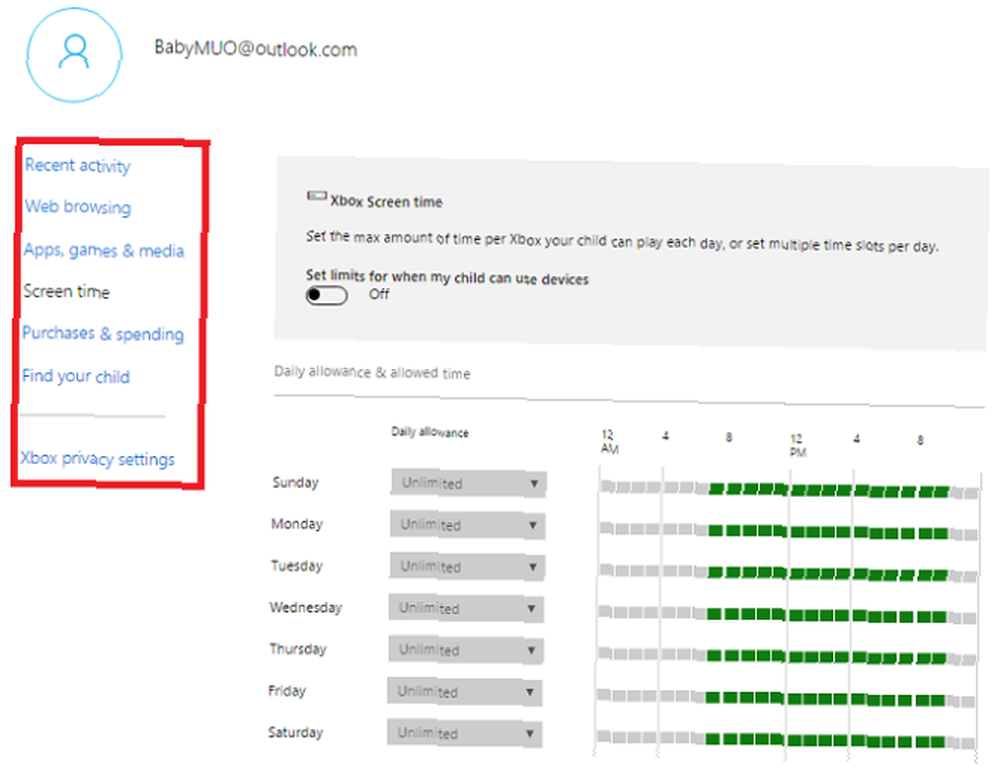Image resolution: width=1000 pixels, height=767 pixels.
Task: Open the Friday daily allowance dropdown
Action: pyautogui.click(x=465, y=692)
